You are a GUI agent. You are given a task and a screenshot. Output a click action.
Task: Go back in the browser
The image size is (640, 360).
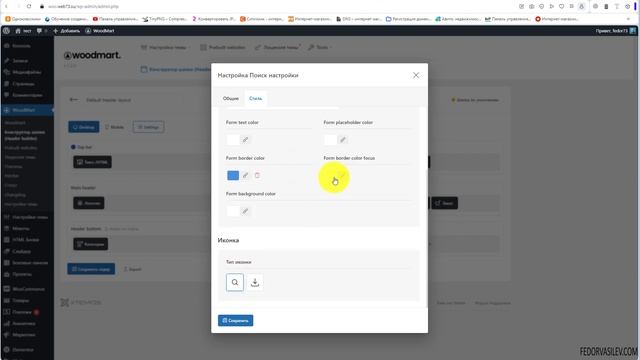[6, 7]
